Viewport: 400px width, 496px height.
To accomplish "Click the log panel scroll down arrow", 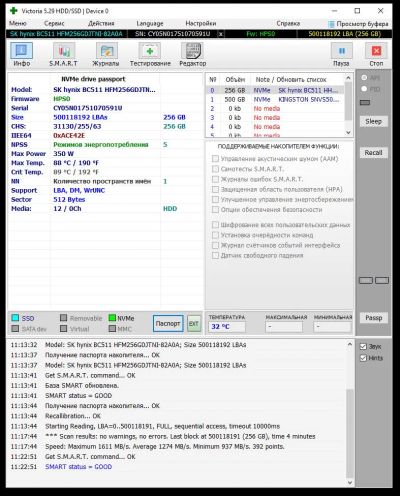I will 350,482.
